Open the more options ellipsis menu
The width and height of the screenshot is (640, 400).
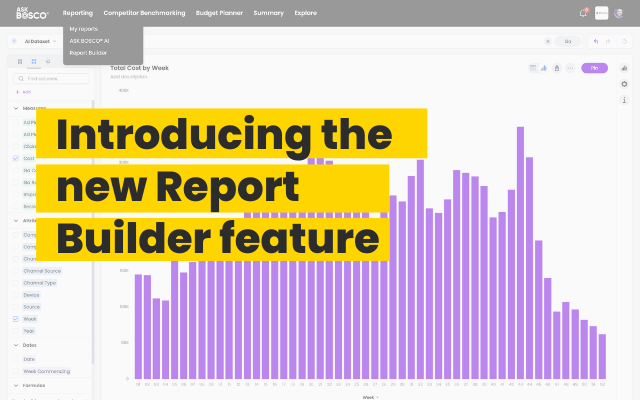click(570, 68)
